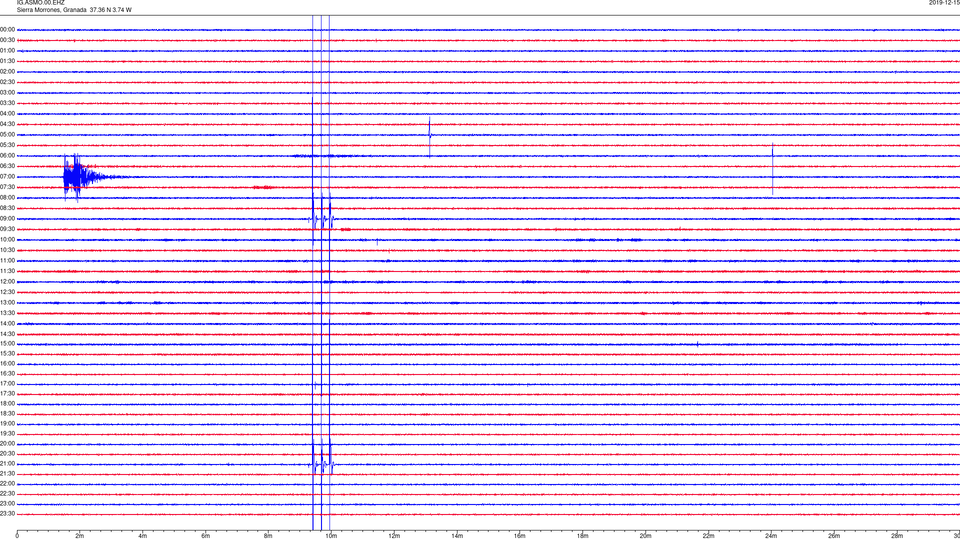Choose the "10:30" row label
This screenshot has width=960, height=540.
click(7, 250)
